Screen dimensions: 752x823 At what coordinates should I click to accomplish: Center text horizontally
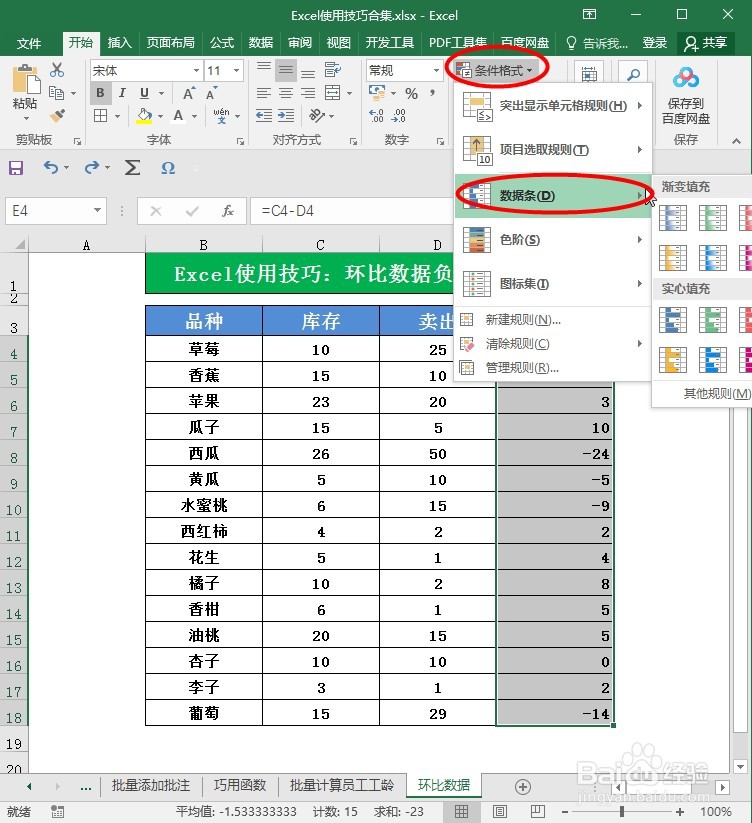pos(285,93)
